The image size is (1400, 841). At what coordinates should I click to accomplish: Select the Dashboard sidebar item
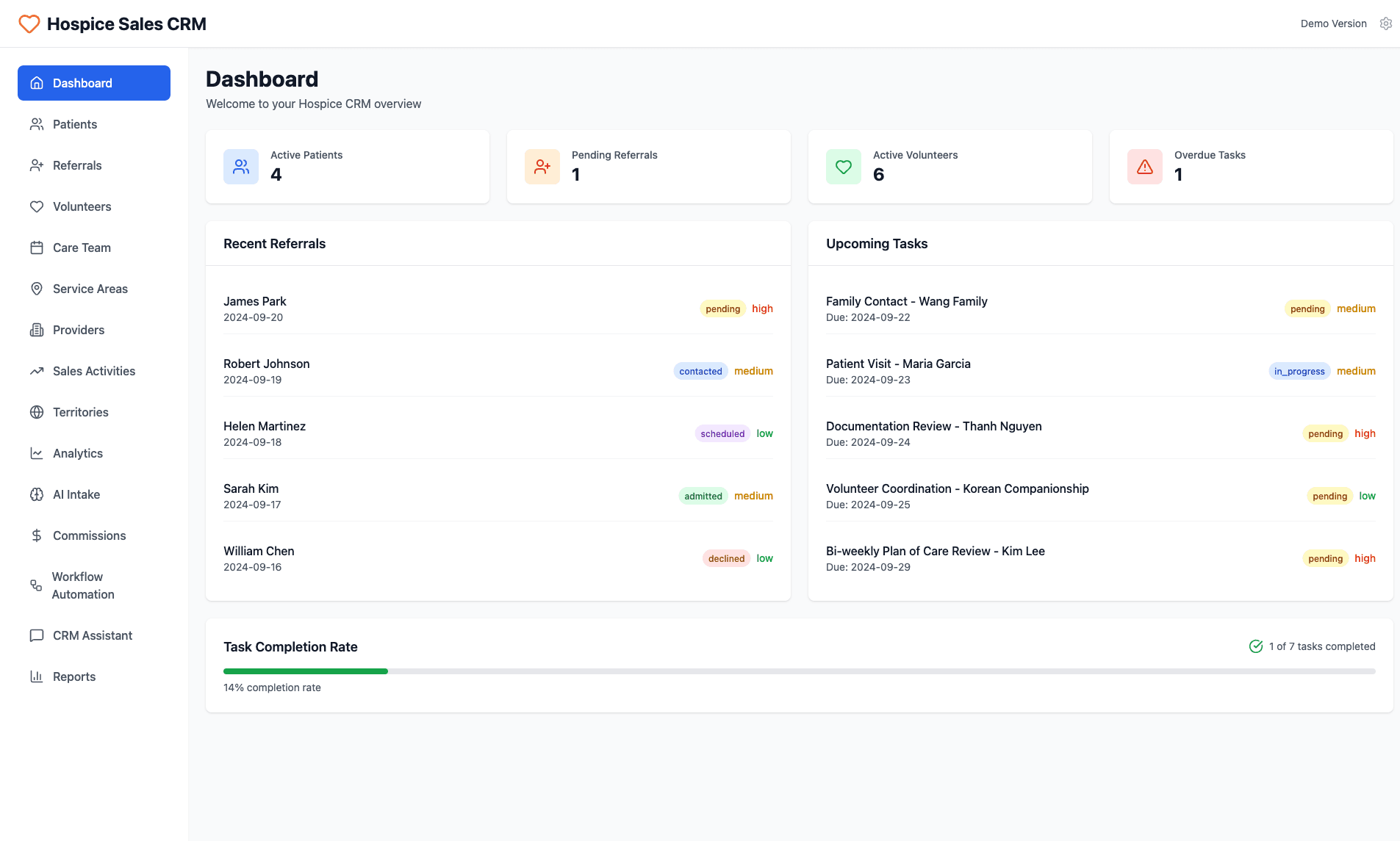click(93, 83)
